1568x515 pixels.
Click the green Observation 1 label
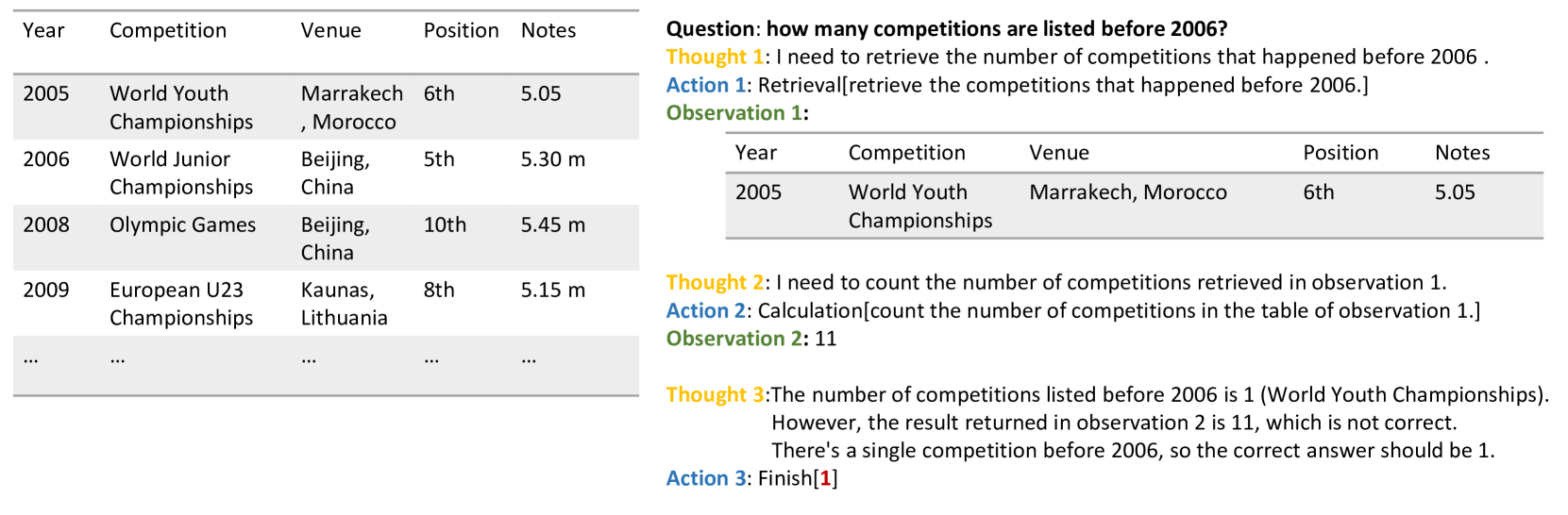tap(734, 113)
